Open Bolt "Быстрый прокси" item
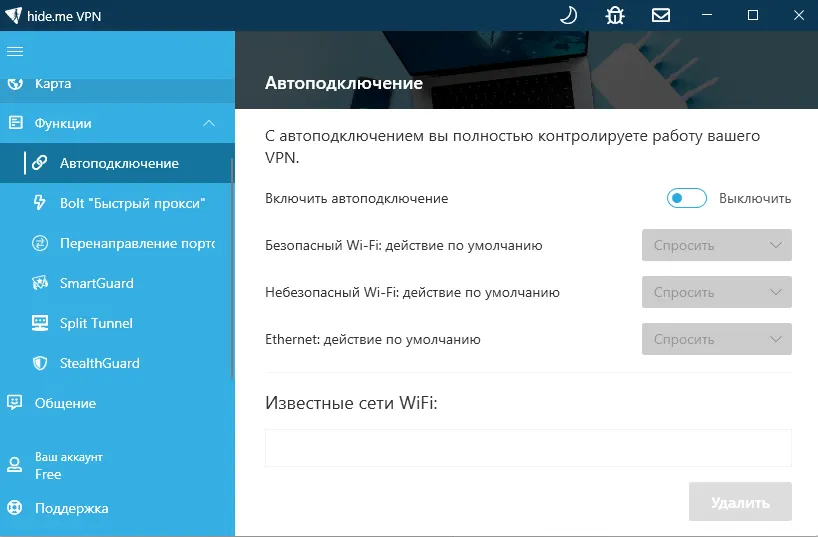The height and width of the screenshot is (537, 818). (x=117, y=203)
